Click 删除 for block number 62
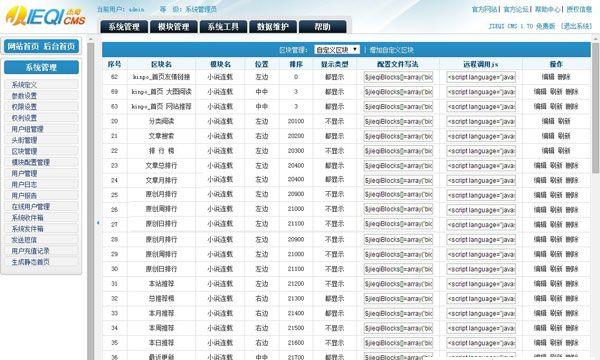The width and height of the screenshot is (600, 360). [x=564, y=77]
